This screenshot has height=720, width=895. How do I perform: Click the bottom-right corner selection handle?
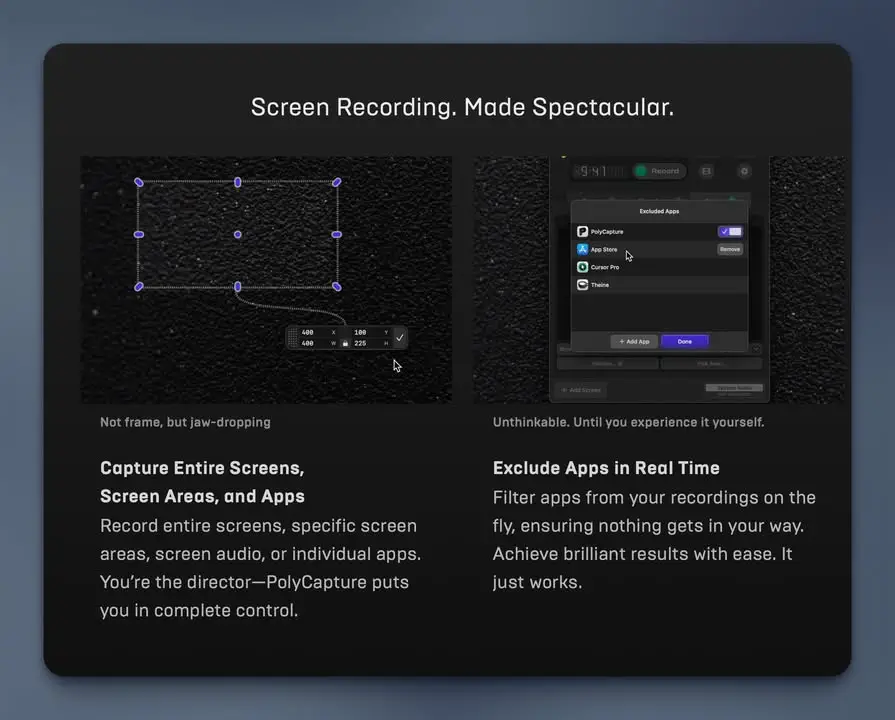coord(337,287)
